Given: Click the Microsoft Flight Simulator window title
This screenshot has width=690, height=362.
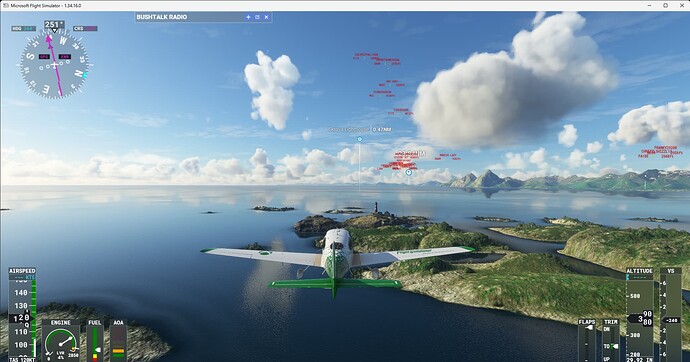Looking at the screenshot, I should (45, 5).
